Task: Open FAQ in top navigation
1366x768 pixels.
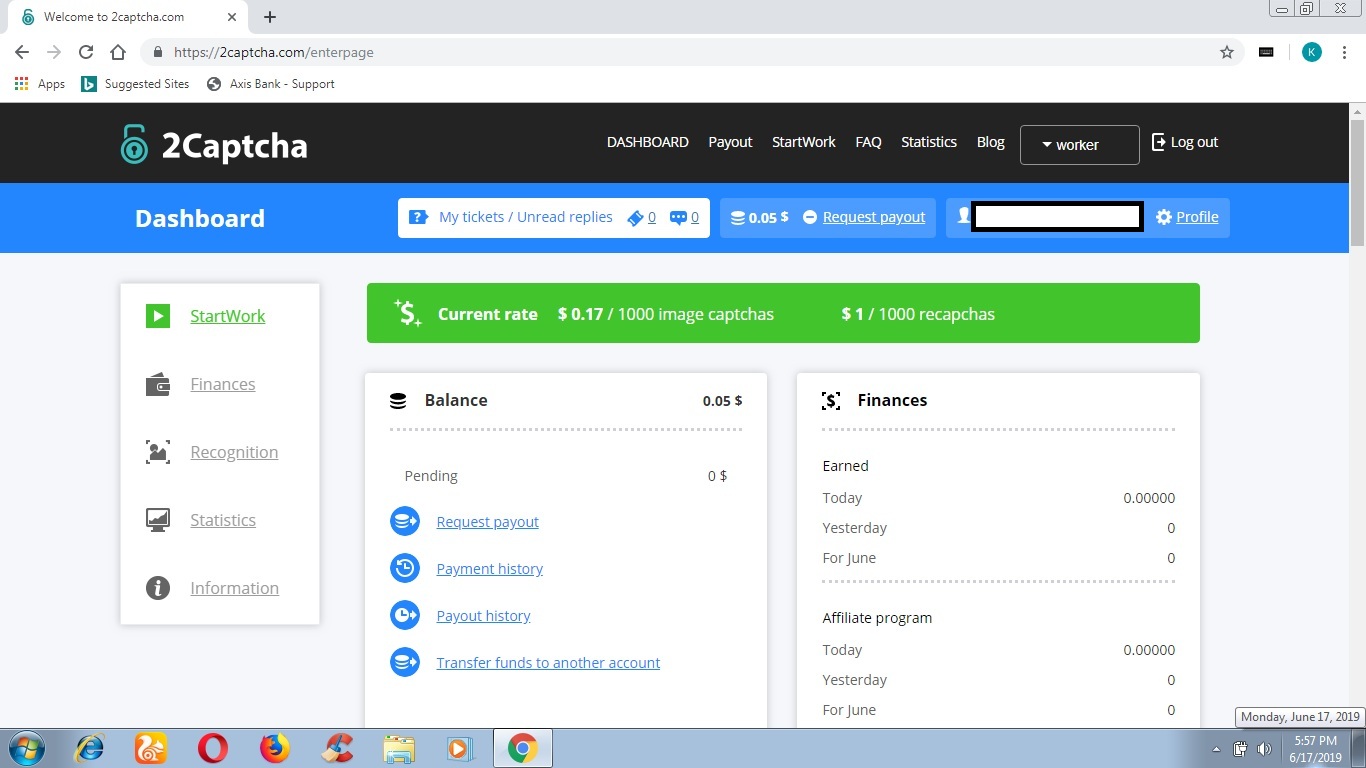Action: tap(869, 142)
